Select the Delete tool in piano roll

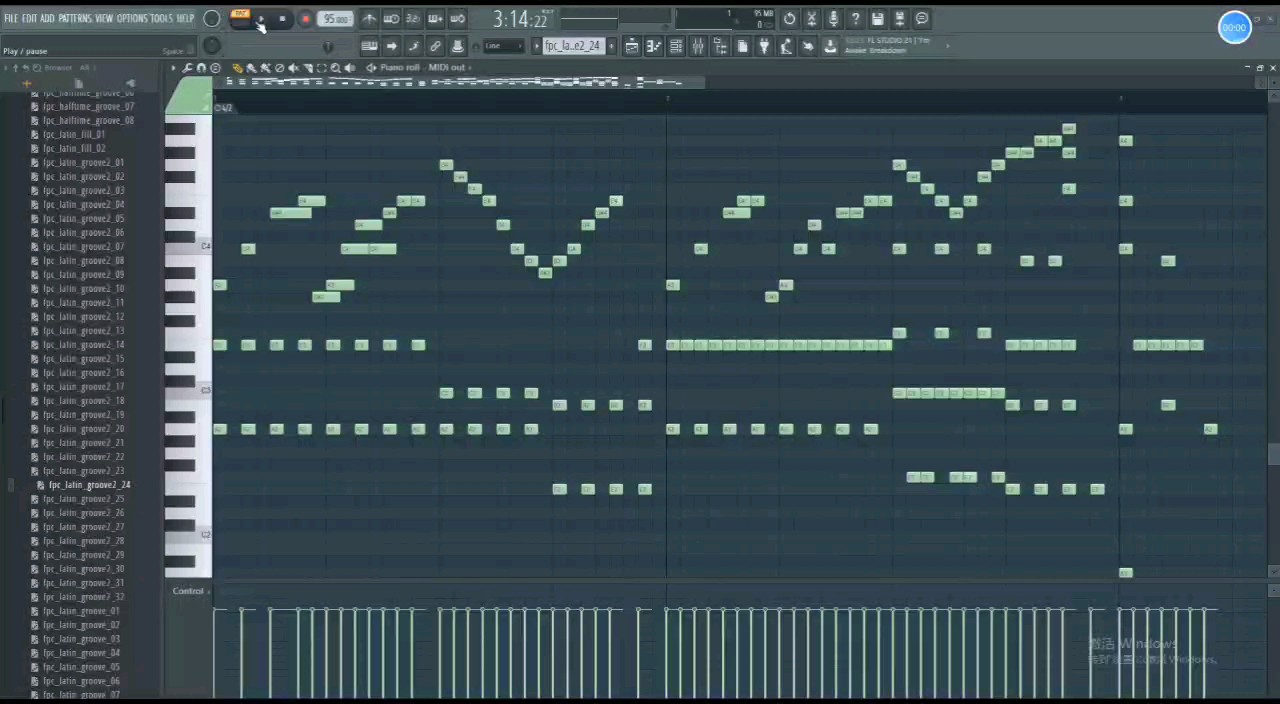(279, 68)
